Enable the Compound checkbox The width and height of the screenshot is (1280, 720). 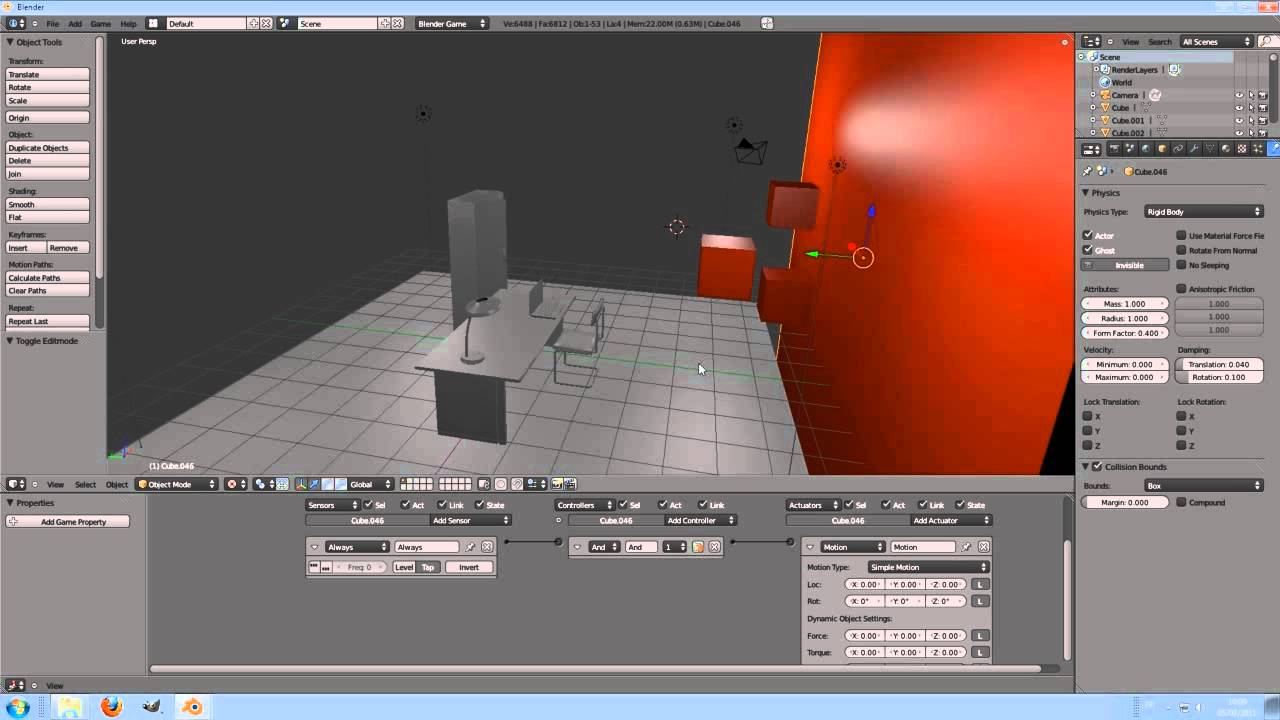pos(1182,502)
